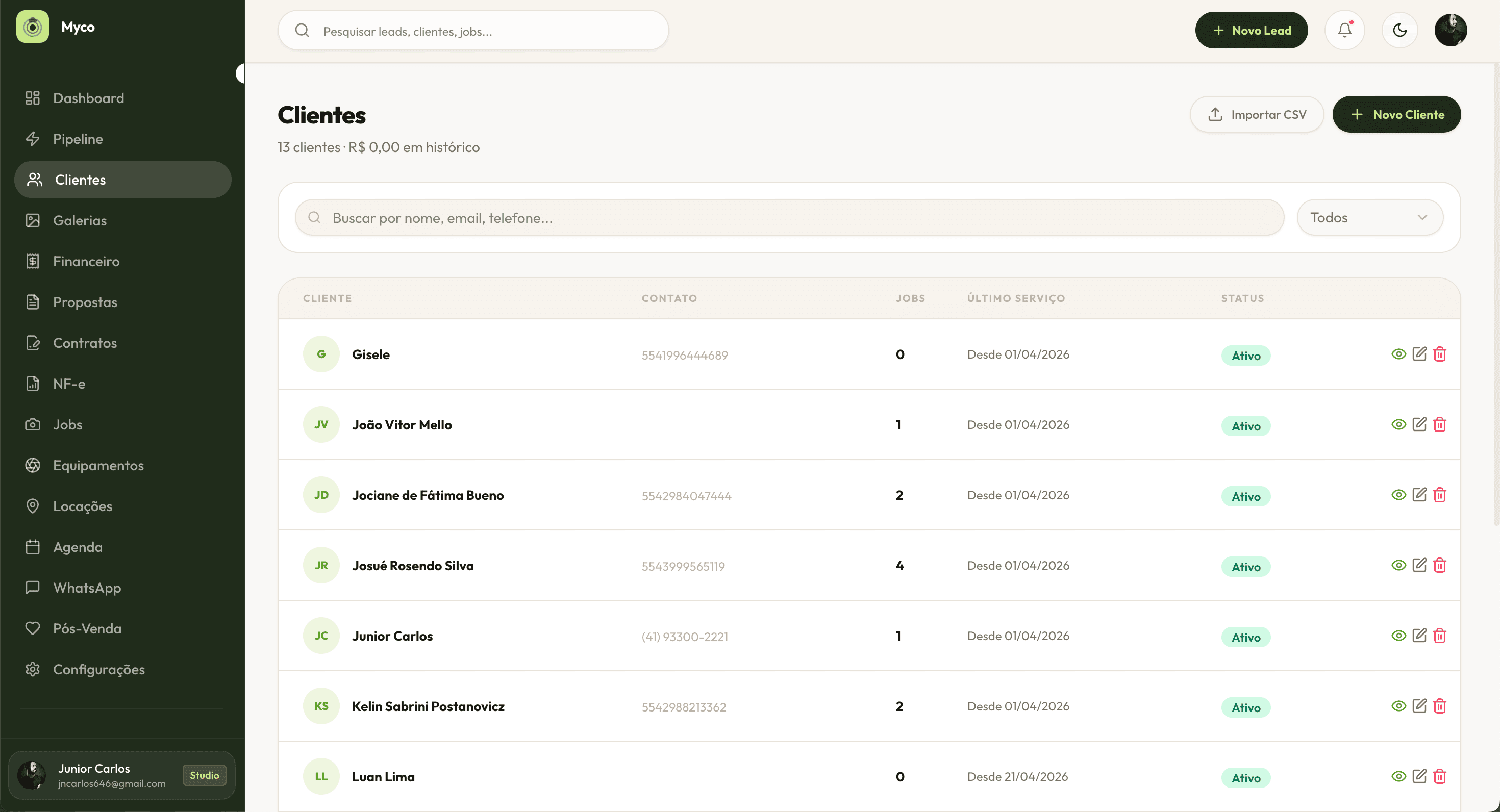Screen dimensions: 1500x812
Task: View Junior Carlos row eye icon
Action: (1398, 636)
